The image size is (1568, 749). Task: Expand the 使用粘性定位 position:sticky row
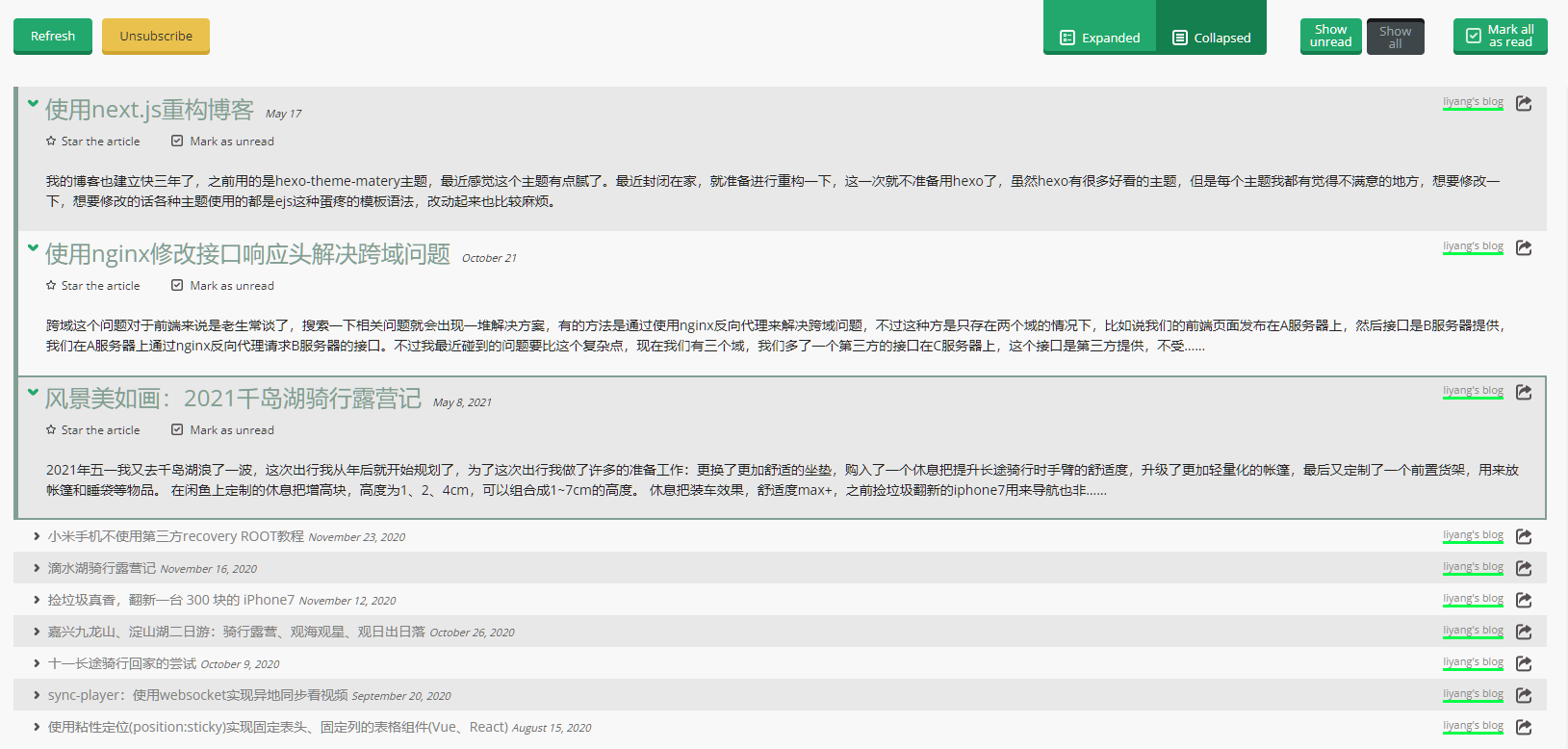click(x=37, y=727)
